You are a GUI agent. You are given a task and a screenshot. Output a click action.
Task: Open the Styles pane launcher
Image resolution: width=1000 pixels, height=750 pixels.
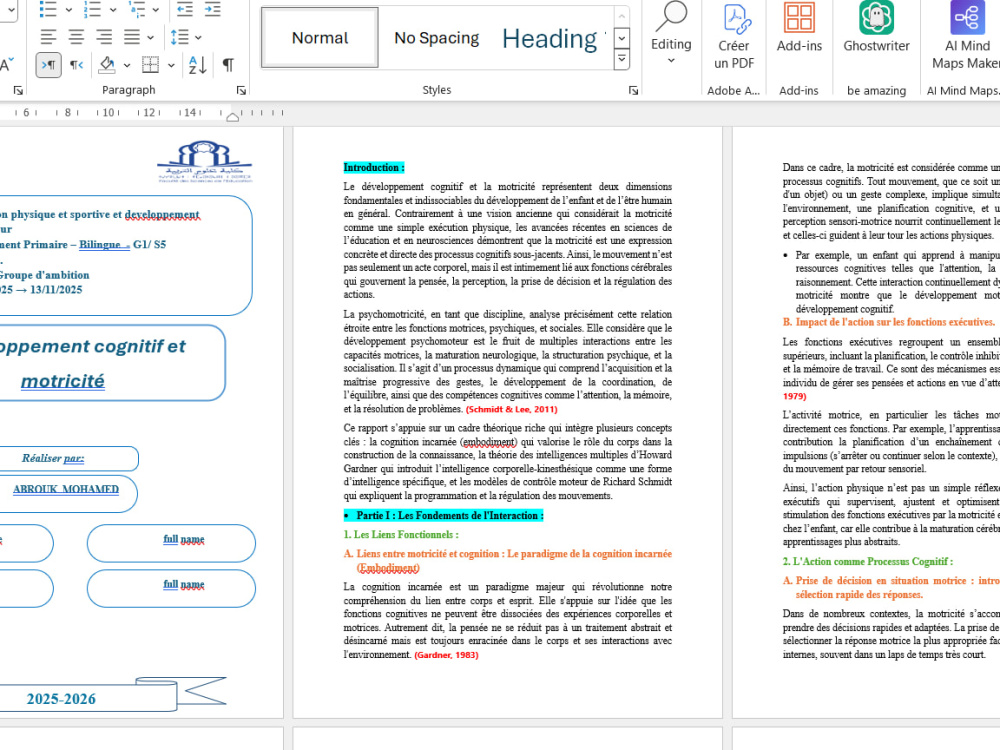tap(633, 91)
